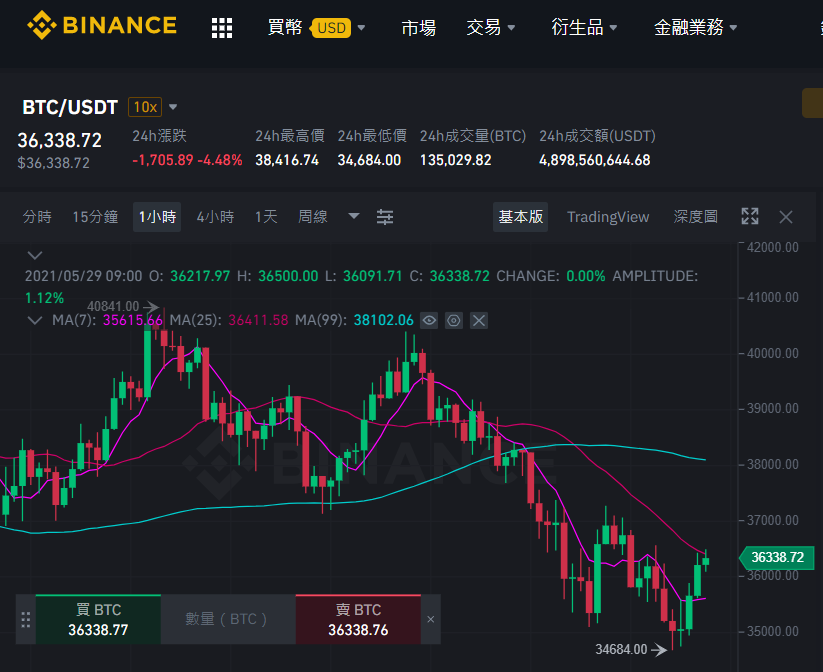Image resolution: width=823 pixels, height=672 pixels.
Task: Click the 10x leverage badge
Action: pyautogui.click(x=145, y=108)
